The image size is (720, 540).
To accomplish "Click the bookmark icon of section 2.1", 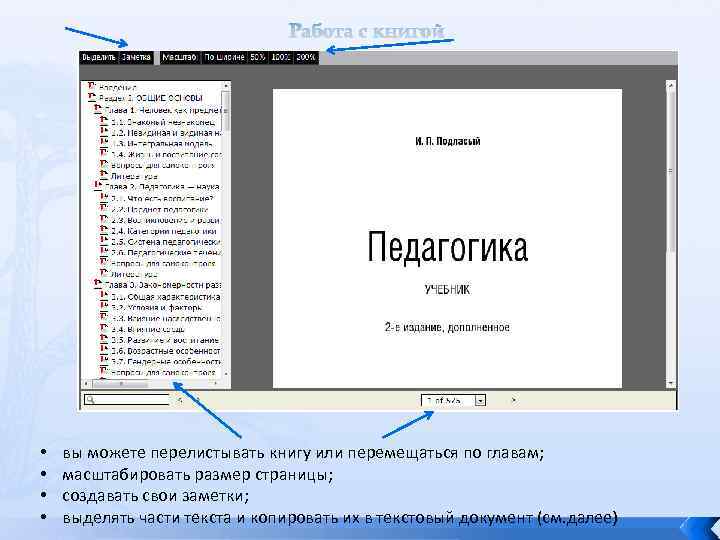I will pyautogui.click(x=104, y=197).
